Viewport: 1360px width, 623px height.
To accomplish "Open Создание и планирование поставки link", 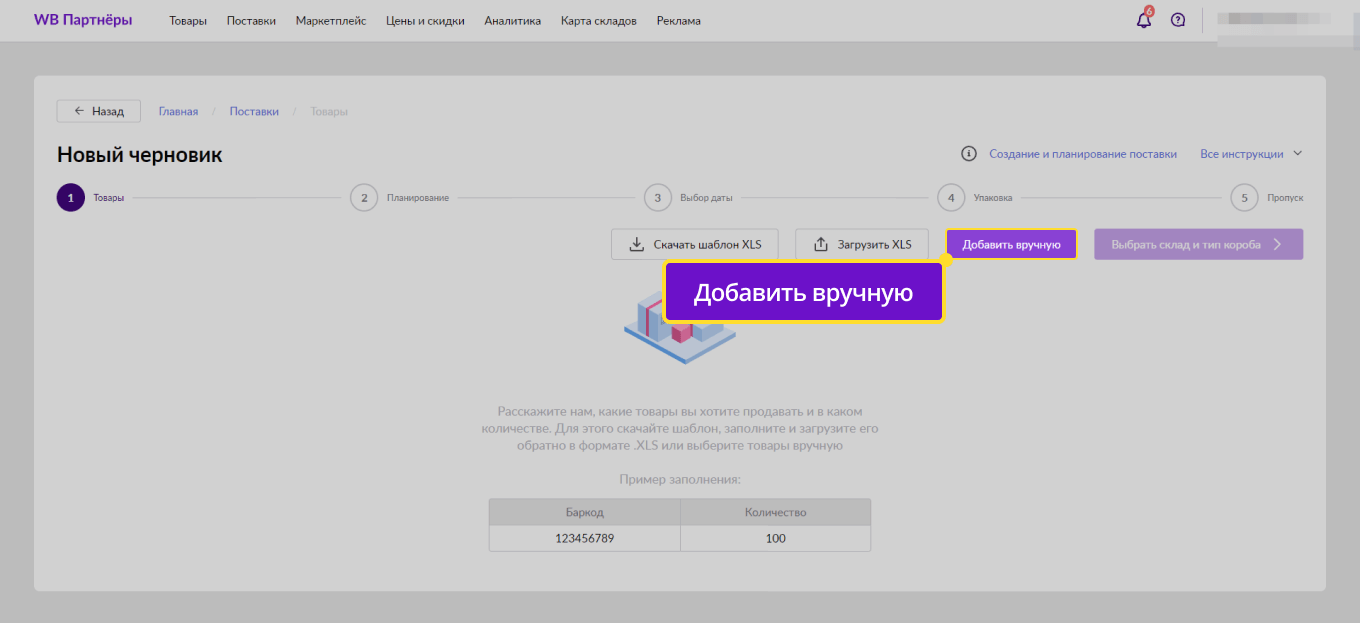I will click(x=1082, y=154).
